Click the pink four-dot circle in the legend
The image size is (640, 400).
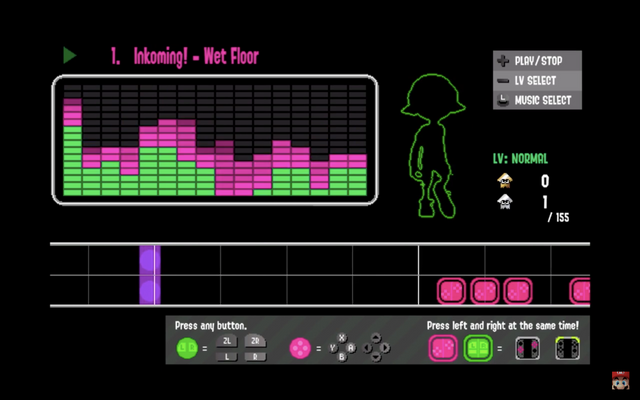pyautogui.click(x=300, y=348)
